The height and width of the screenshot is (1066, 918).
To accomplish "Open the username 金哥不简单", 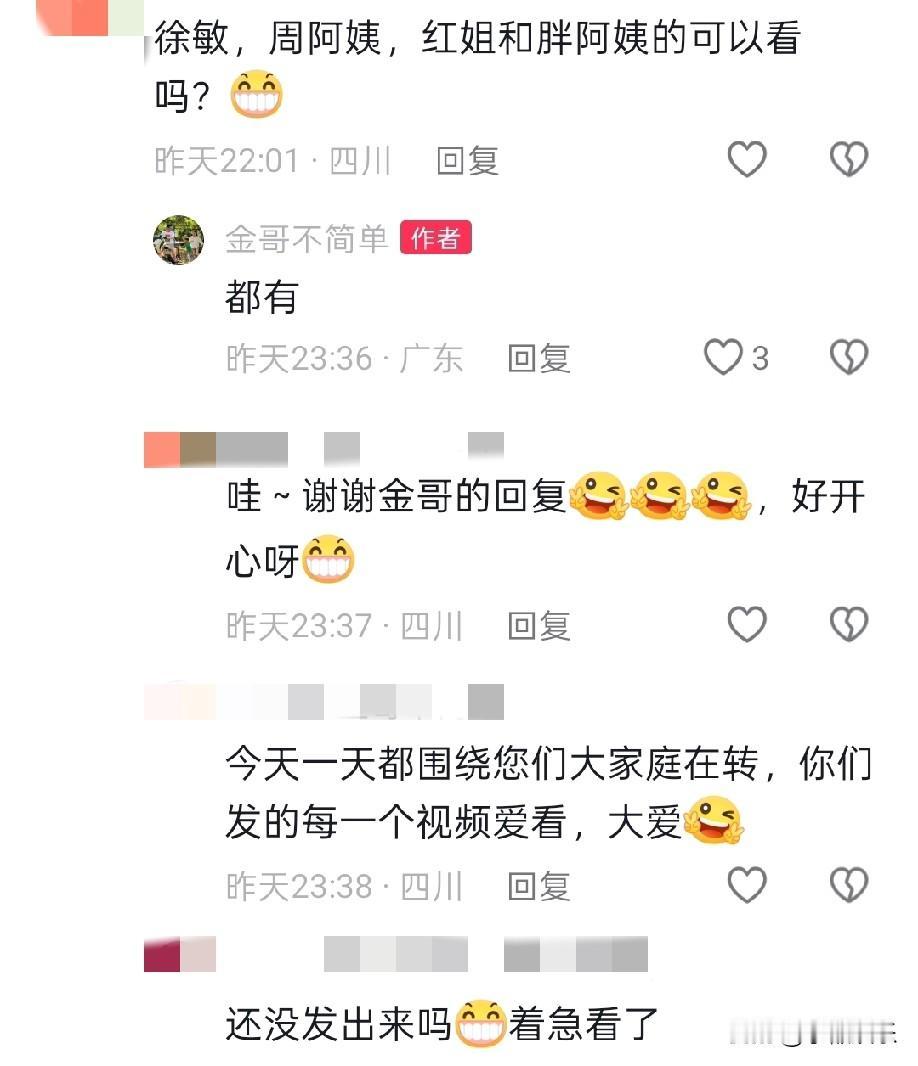I will pyautogui.click(x=307, y=239).
